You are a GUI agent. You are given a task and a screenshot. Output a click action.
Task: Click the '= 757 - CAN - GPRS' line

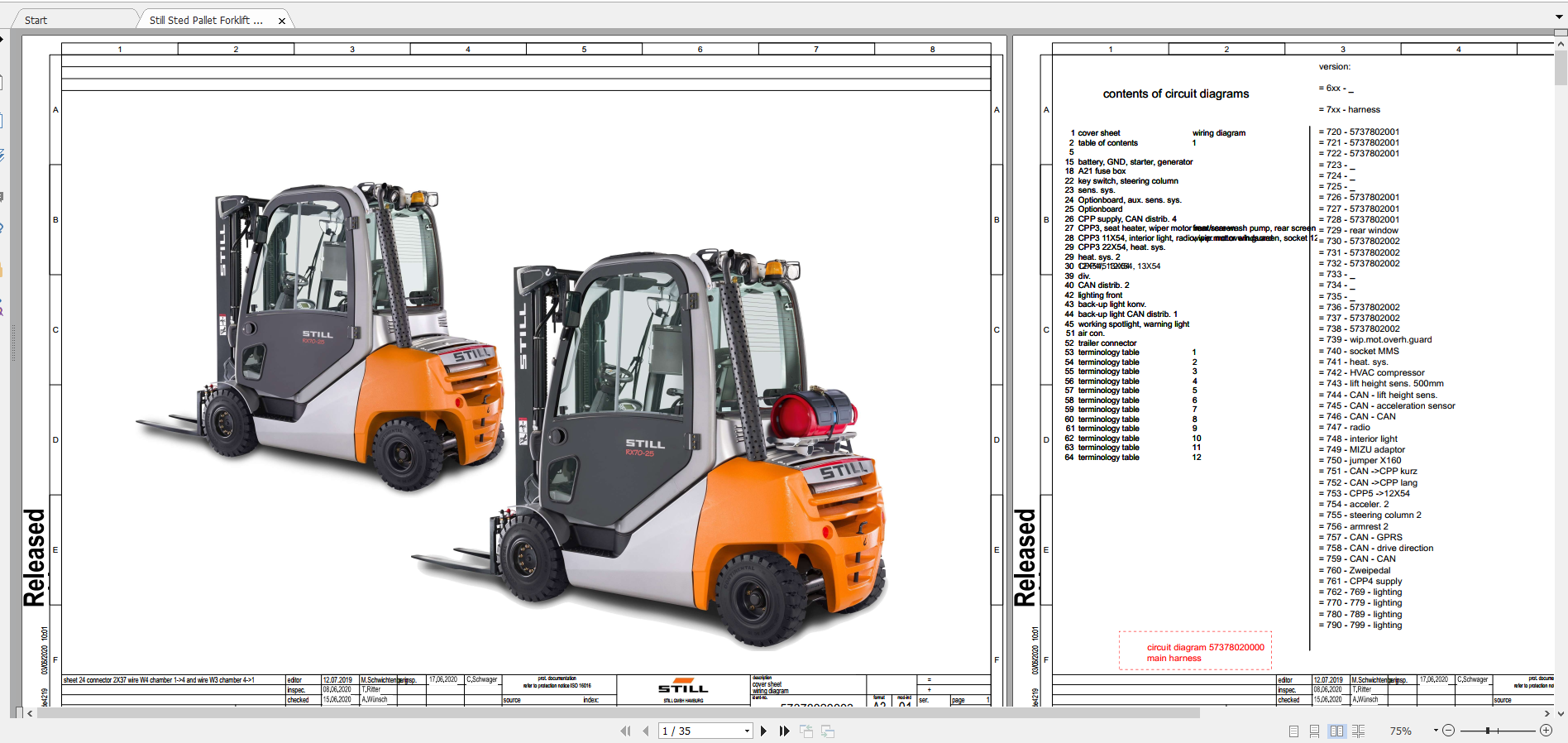point(1360,538)
